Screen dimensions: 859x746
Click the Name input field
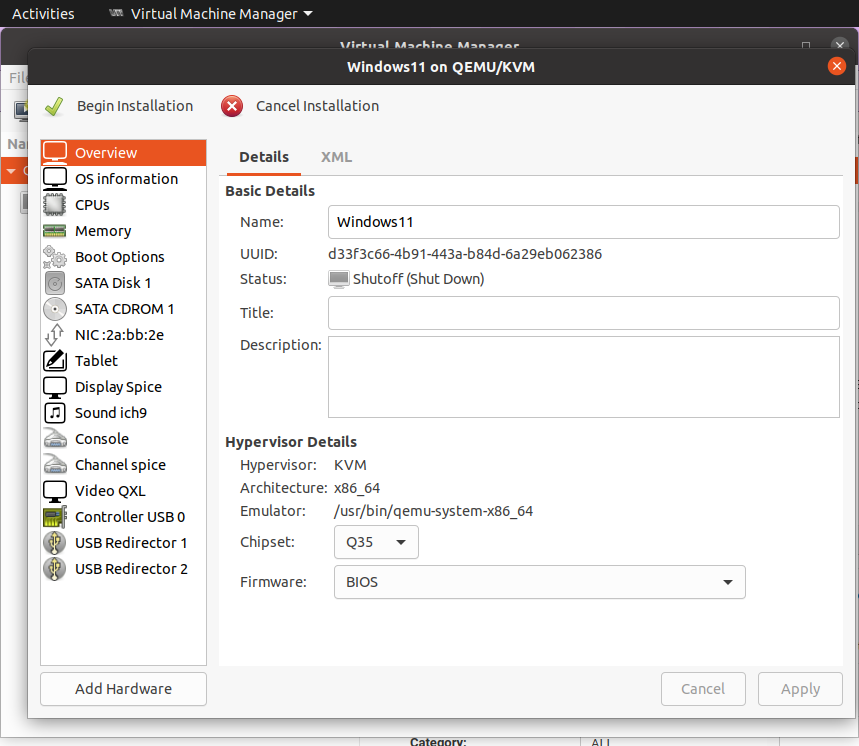(583, 222)
